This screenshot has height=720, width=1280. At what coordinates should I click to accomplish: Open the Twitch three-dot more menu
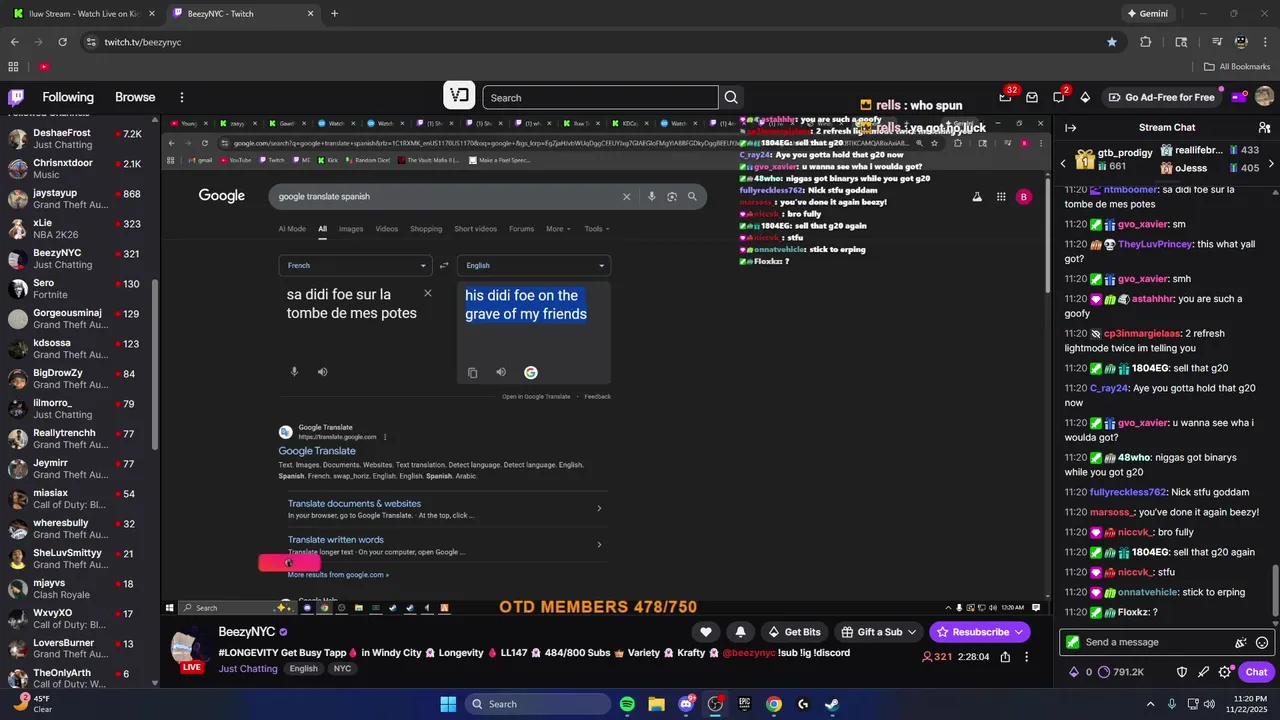182,97
